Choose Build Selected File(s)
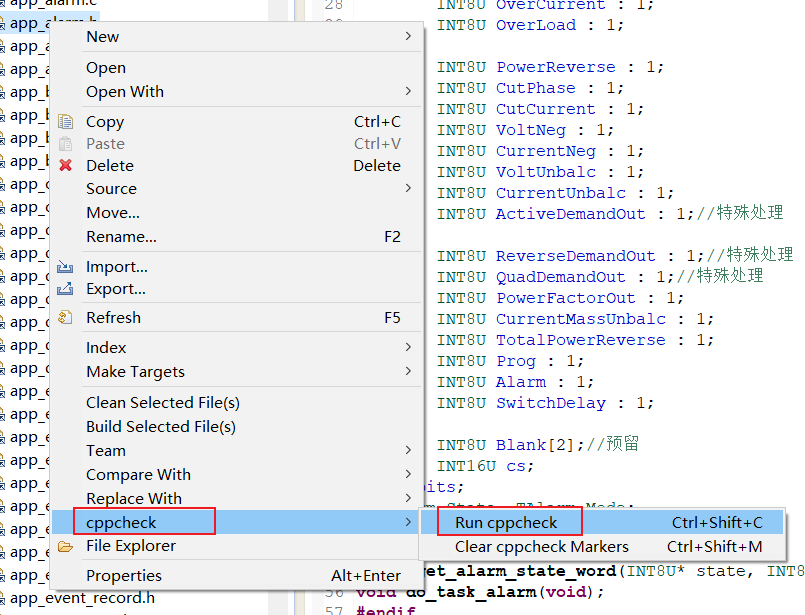The image size is (805, 615). (237, 427)
